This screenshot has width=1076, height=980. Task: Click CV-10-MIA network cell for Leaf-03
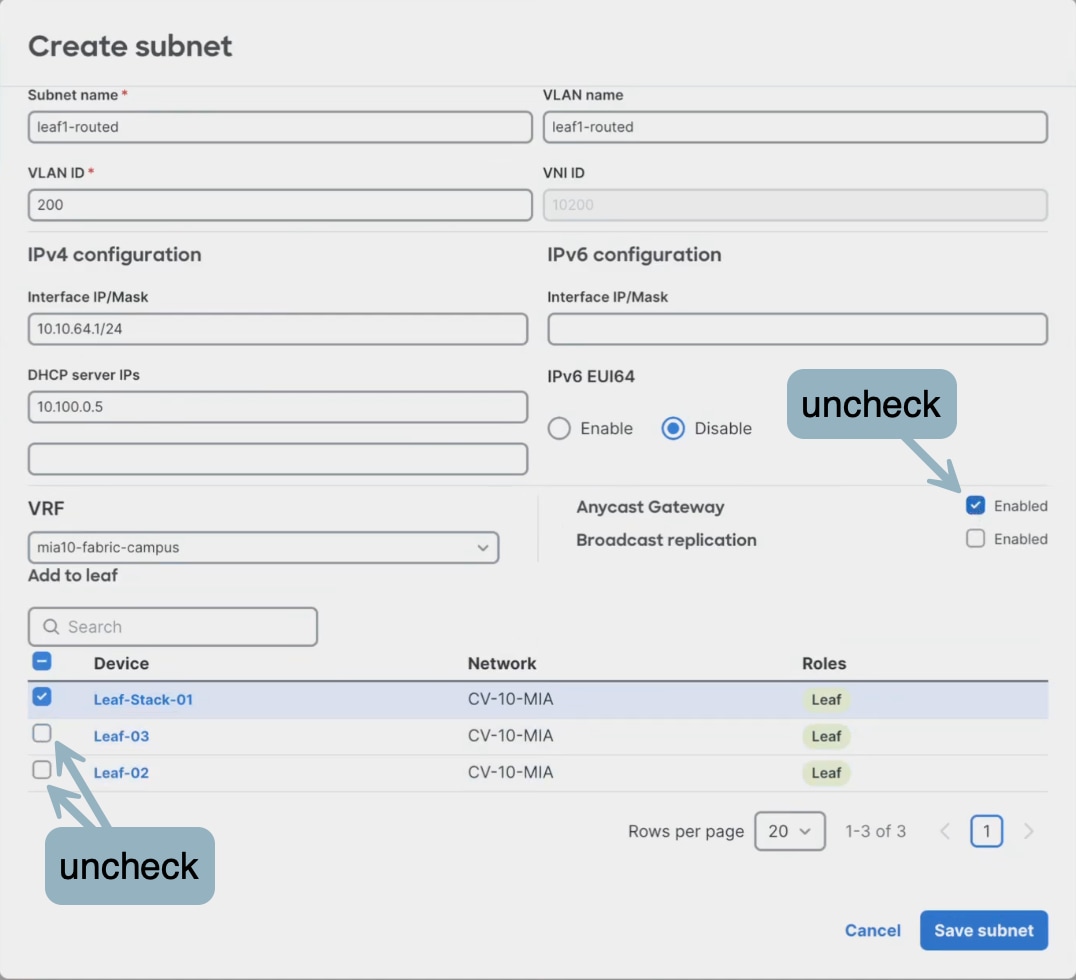click(x=511, y=735)
